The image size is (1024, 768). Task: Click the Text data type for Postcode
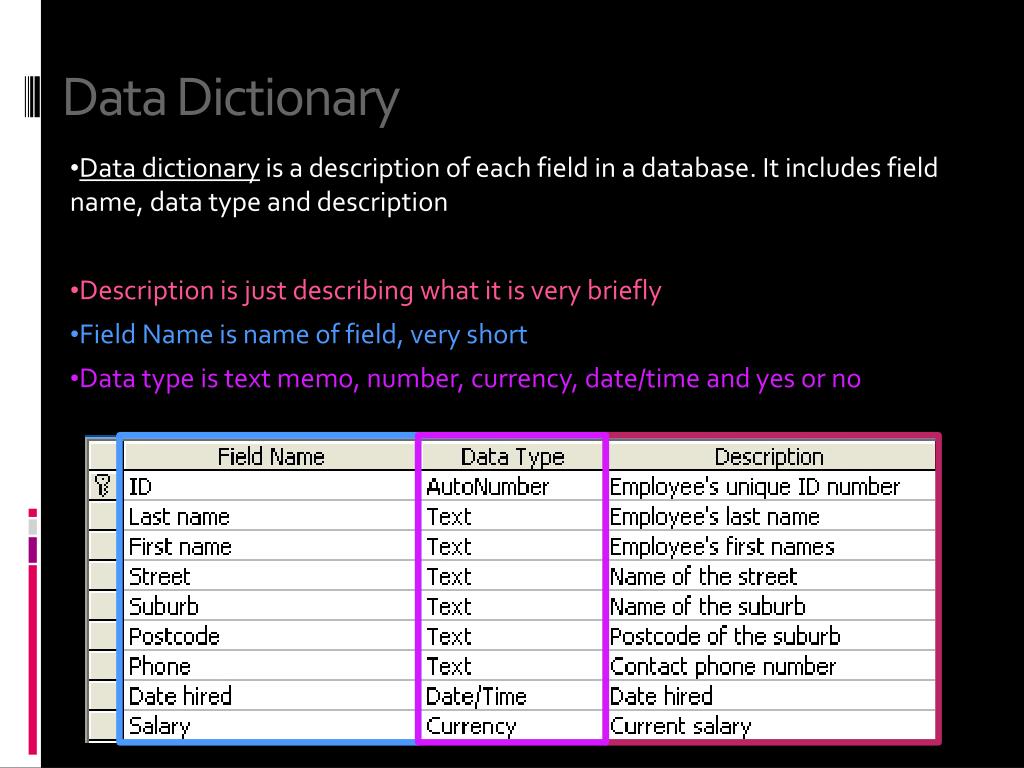512,636
